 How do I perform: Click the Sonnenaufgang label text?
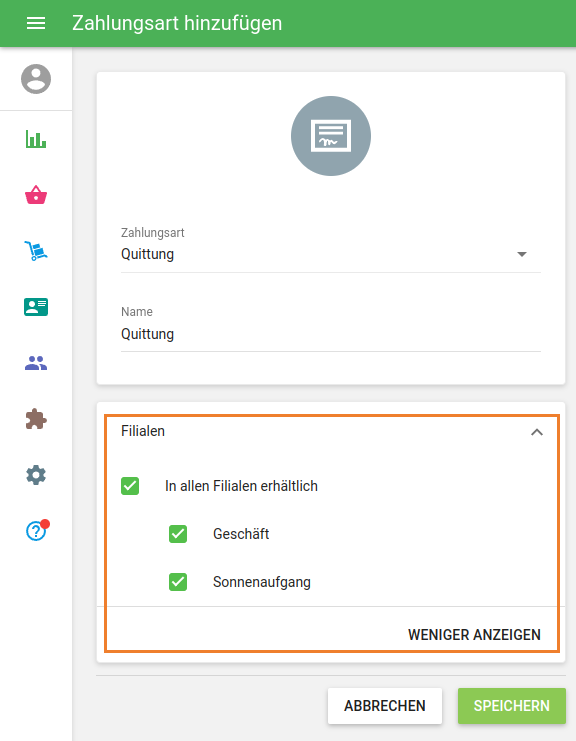tap(262, 582)
